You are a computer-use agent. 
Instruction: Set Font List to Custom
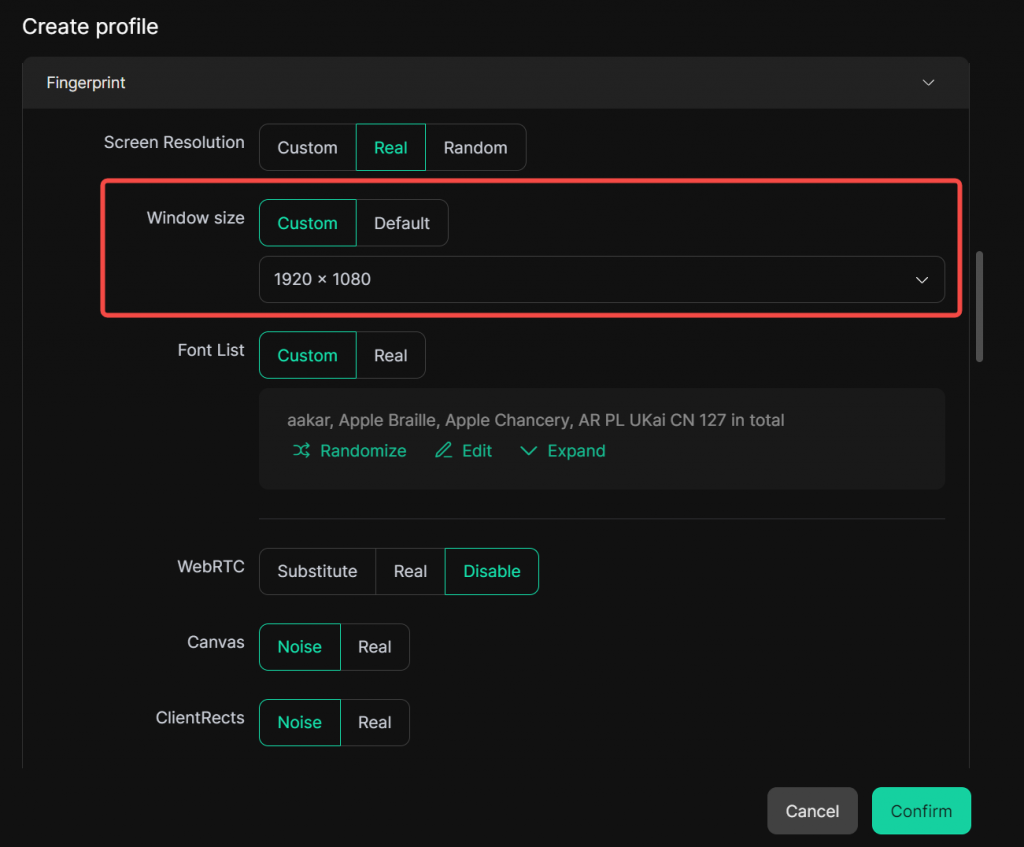point(307,355)
